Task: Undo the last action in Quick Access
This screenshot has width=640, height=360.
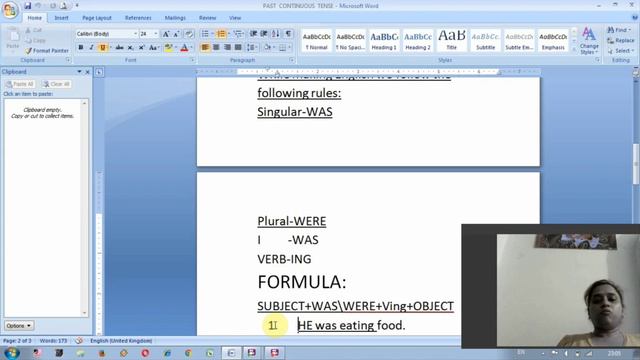Action: coord(38,6)
